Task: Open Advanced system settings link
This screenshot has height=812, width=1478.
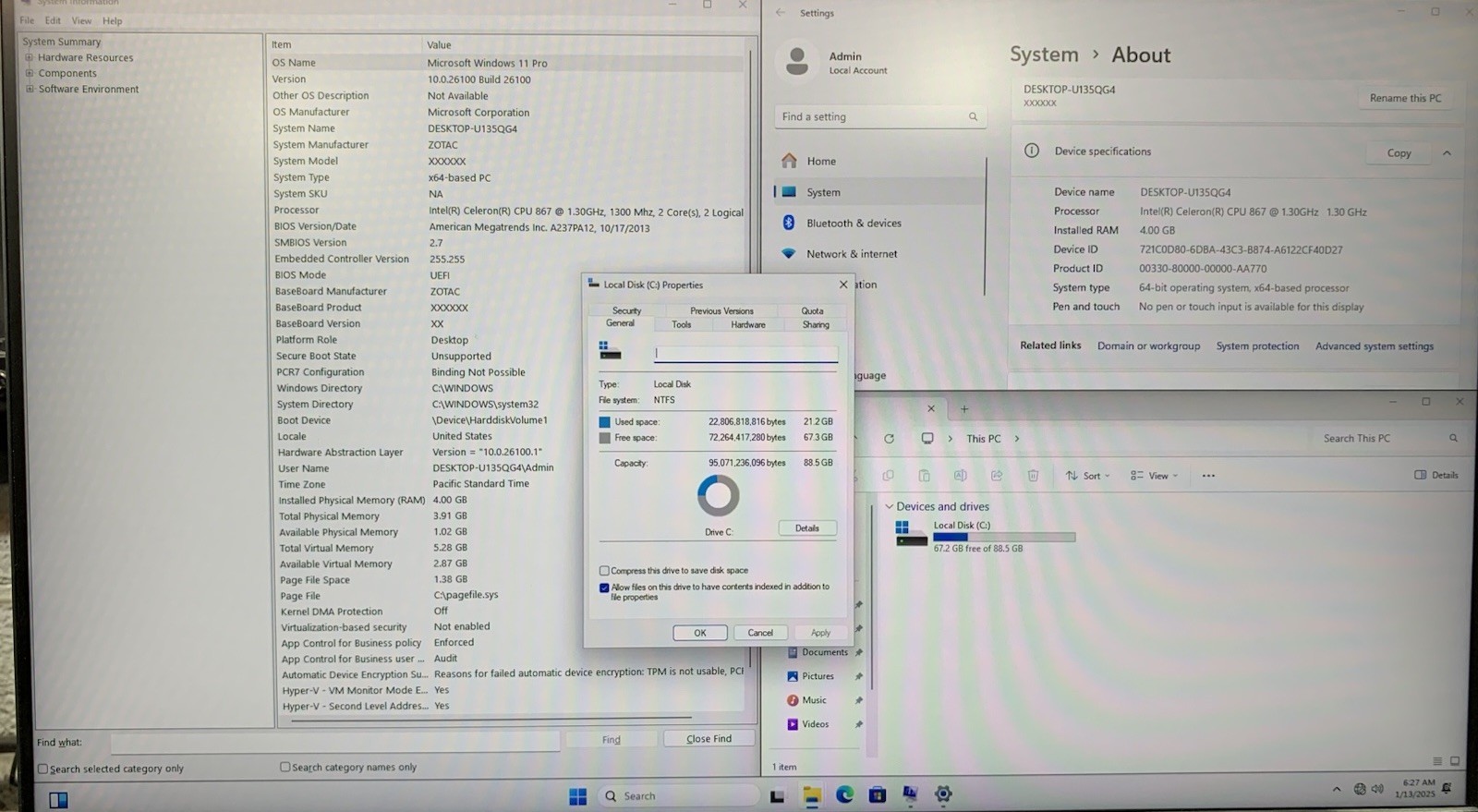Action: click(x=1375, y=346)
